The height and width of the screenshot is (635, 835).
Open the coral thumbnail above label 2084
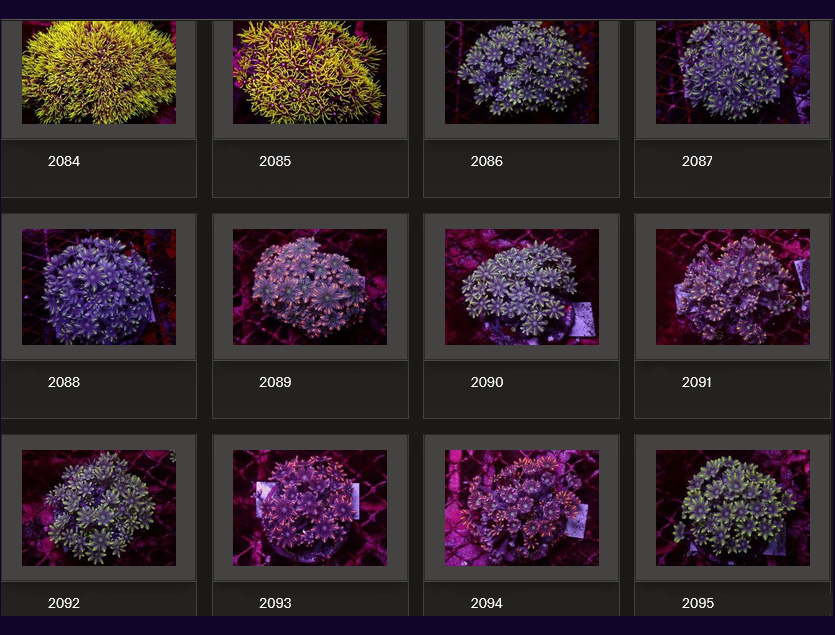pyautogui.click(x=99, y=72)
